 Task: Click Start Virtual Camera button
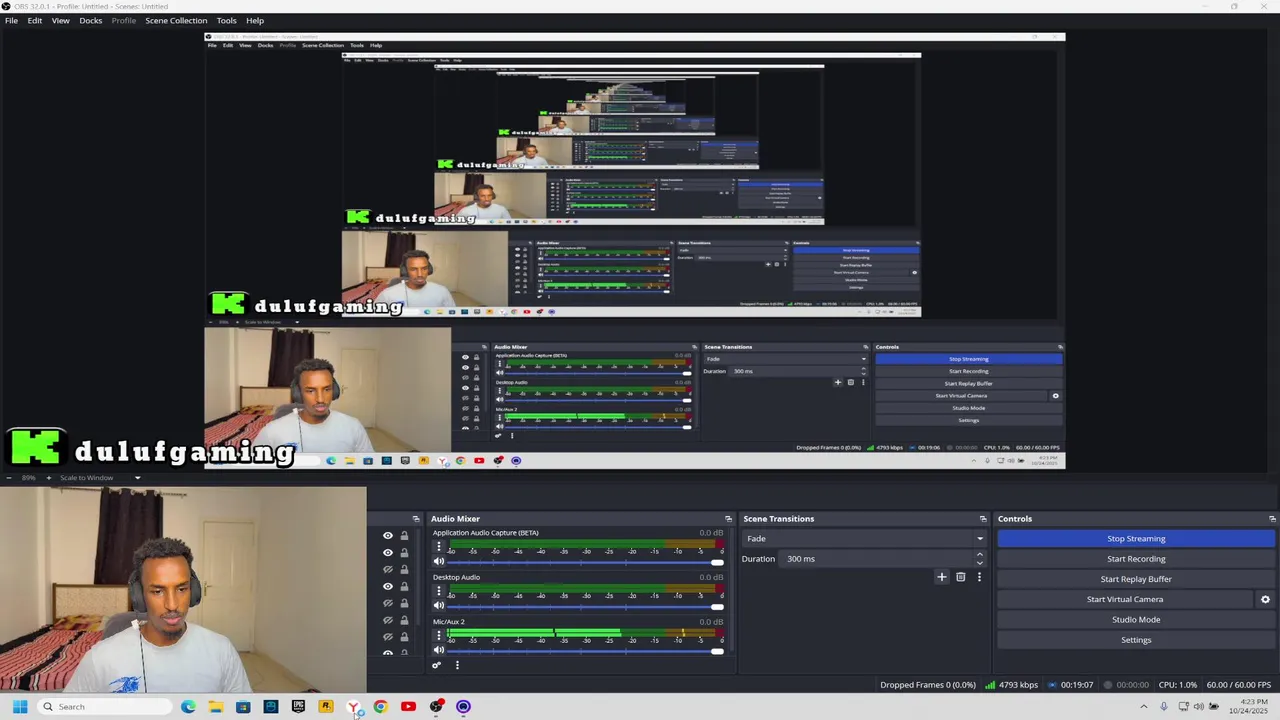click(1125, 600)
